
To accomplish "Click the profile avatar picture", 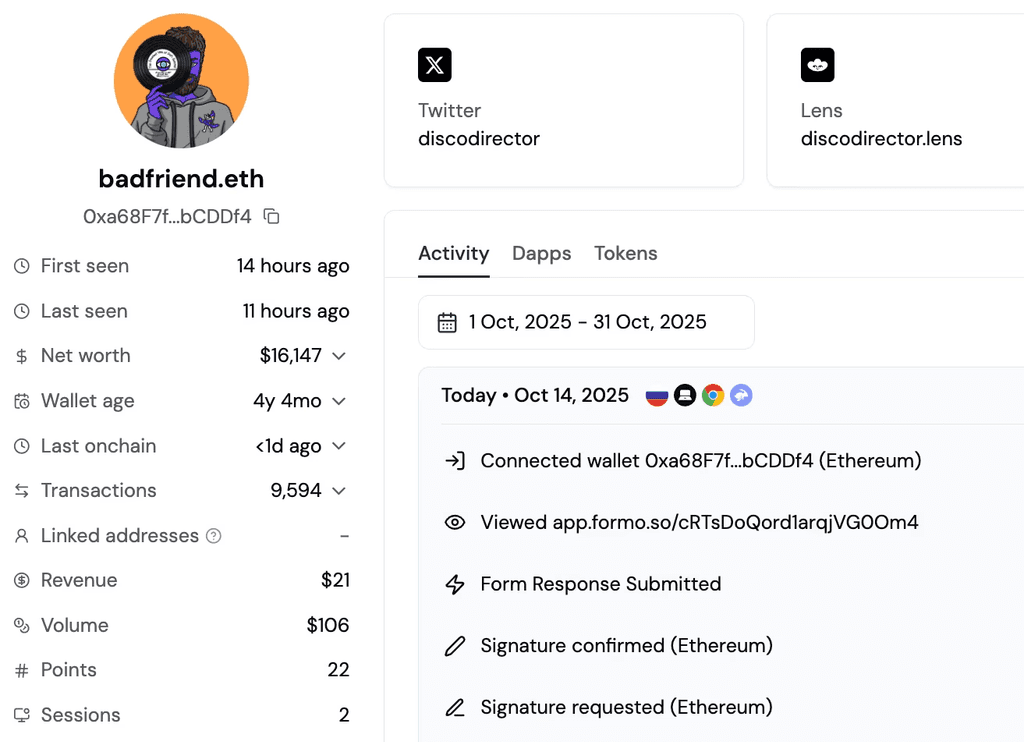I will click(181, 80).
